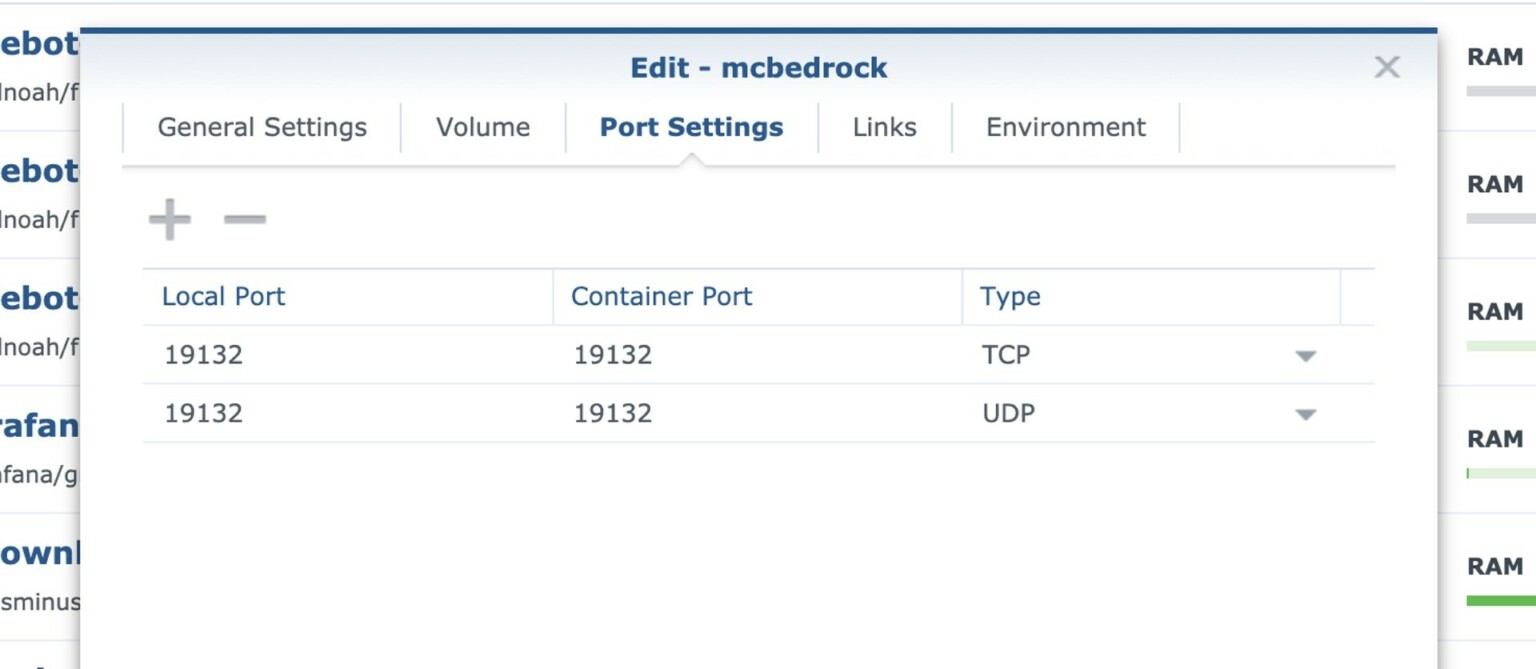The width and height of the screenshot is (1536, 669).
Task: Open the Environment tab
Action: point(1066,127)
